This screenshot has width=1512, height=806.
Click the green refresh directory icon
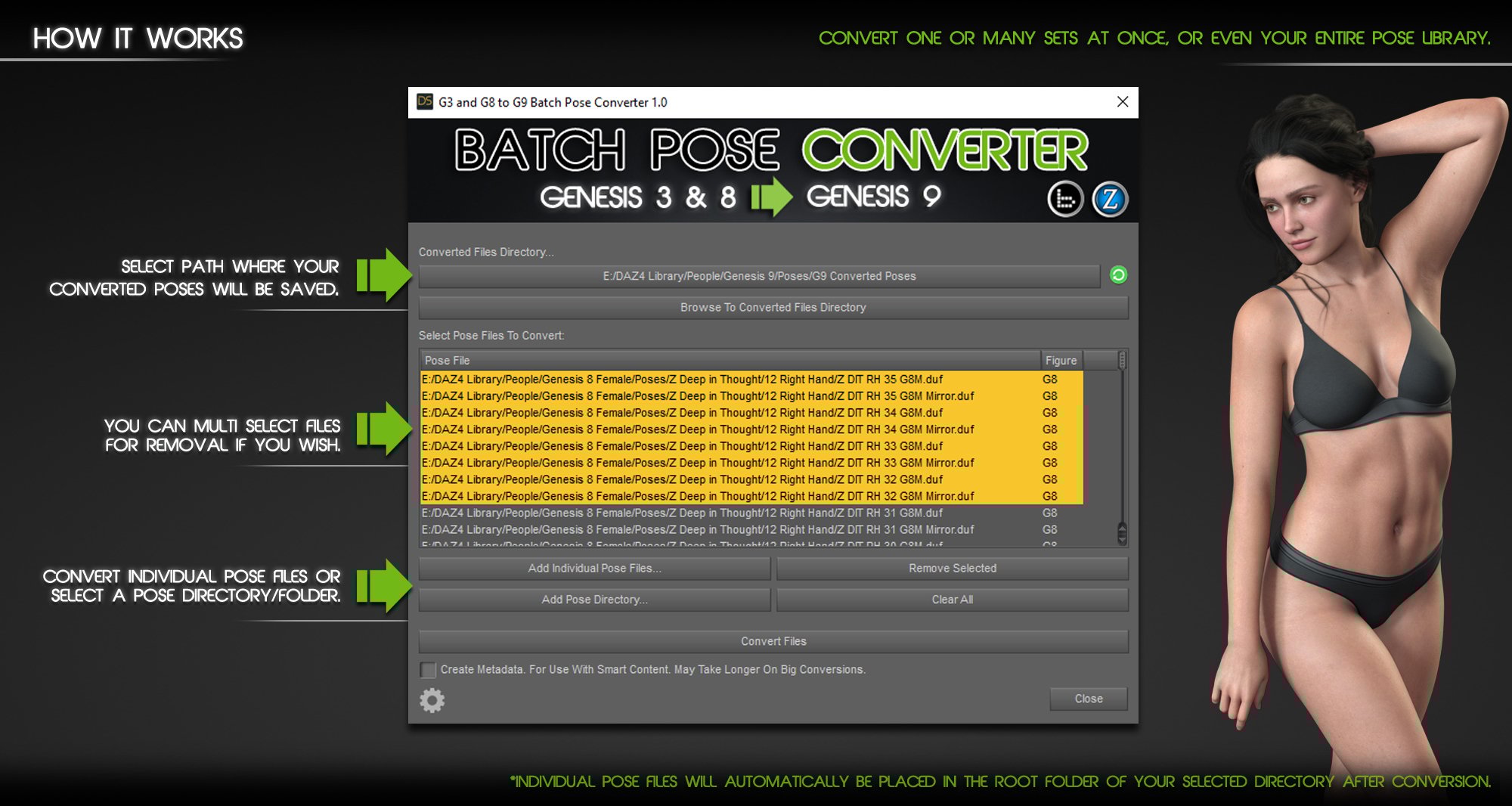(1118, 275)
